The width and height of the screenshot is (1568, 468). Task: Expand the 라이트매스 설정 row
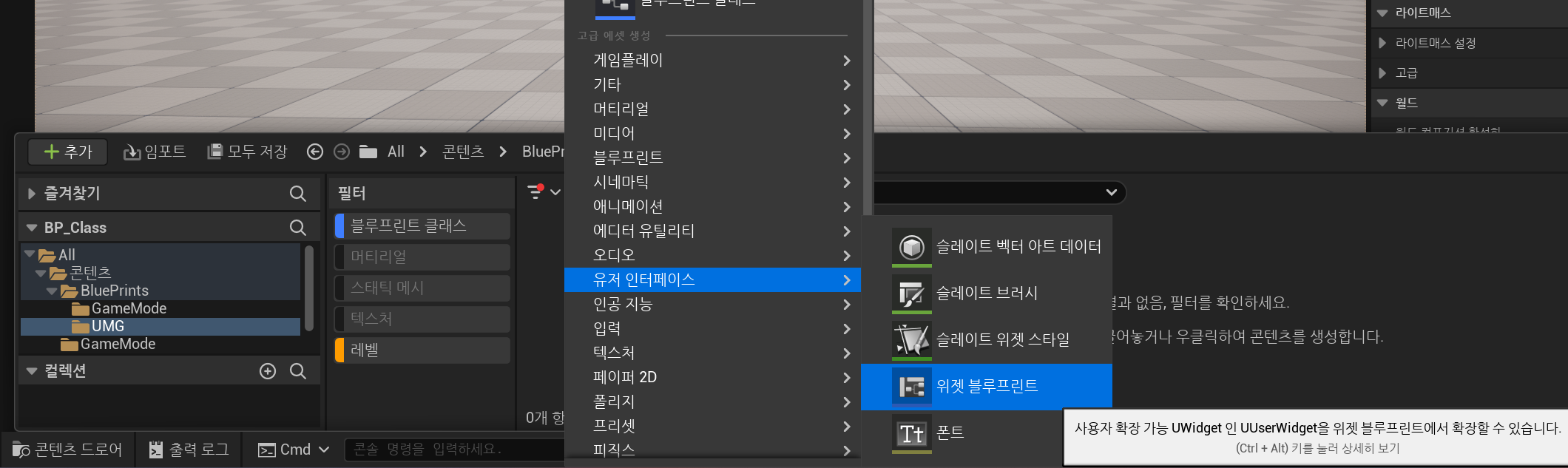(x=1382, y=43)
